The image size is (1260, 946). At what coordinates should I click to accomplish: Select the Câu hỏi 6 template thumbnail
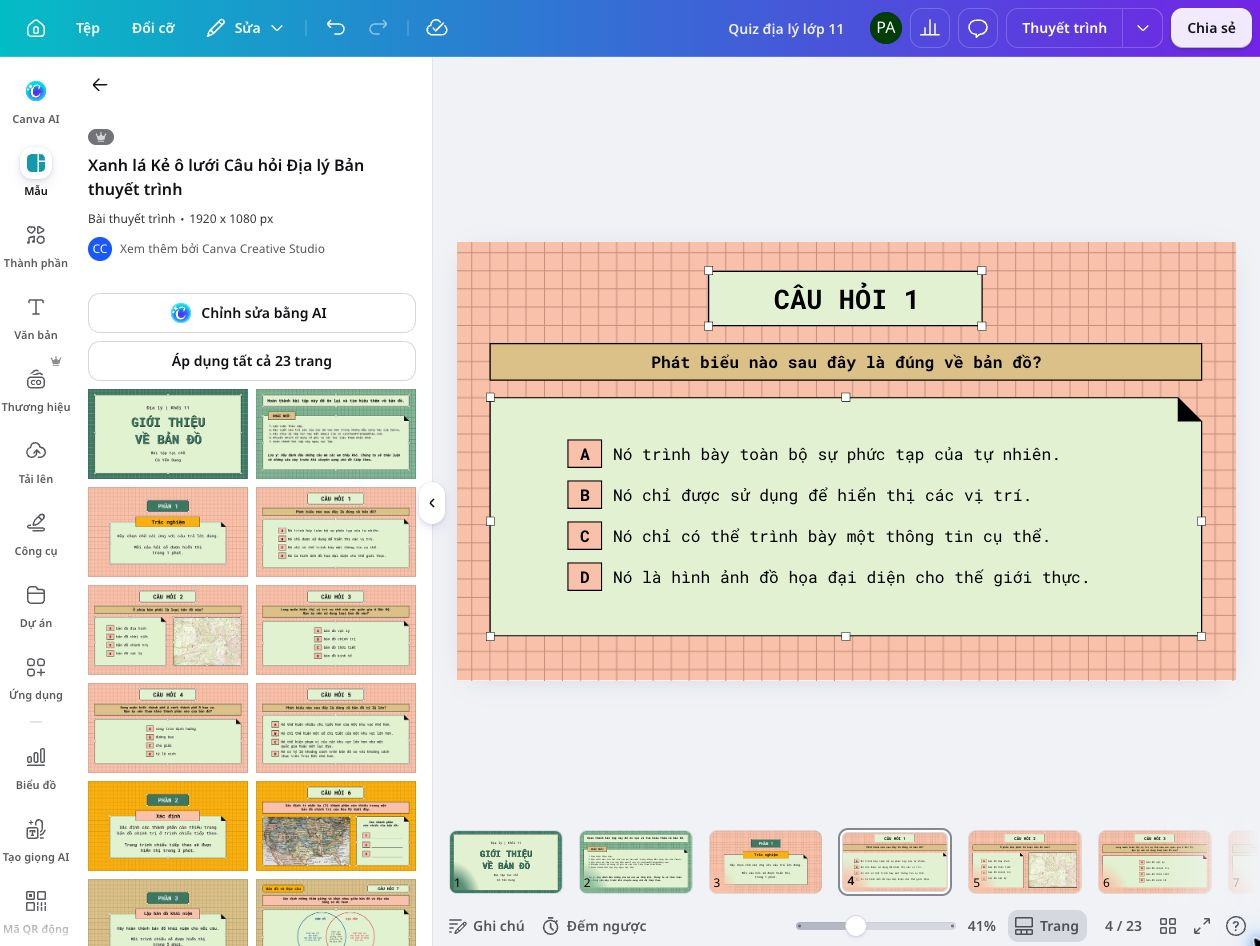[336, 826]
